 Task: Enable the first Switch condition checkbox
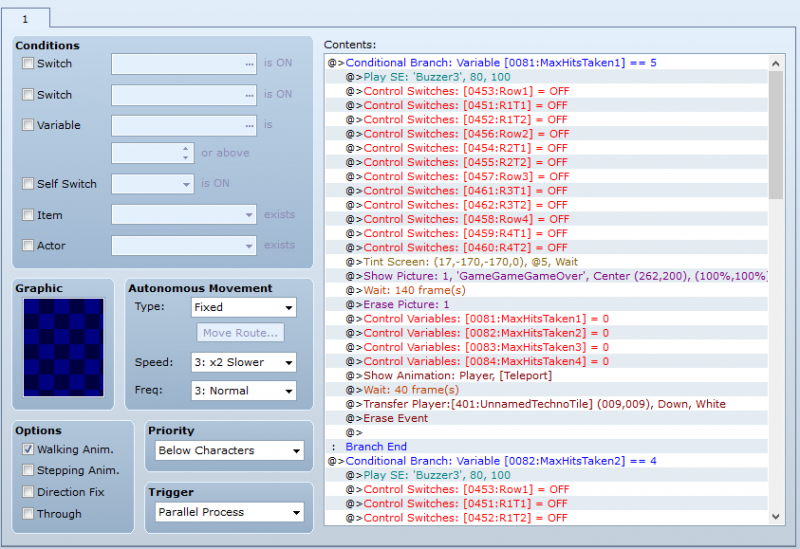point(28,63)
